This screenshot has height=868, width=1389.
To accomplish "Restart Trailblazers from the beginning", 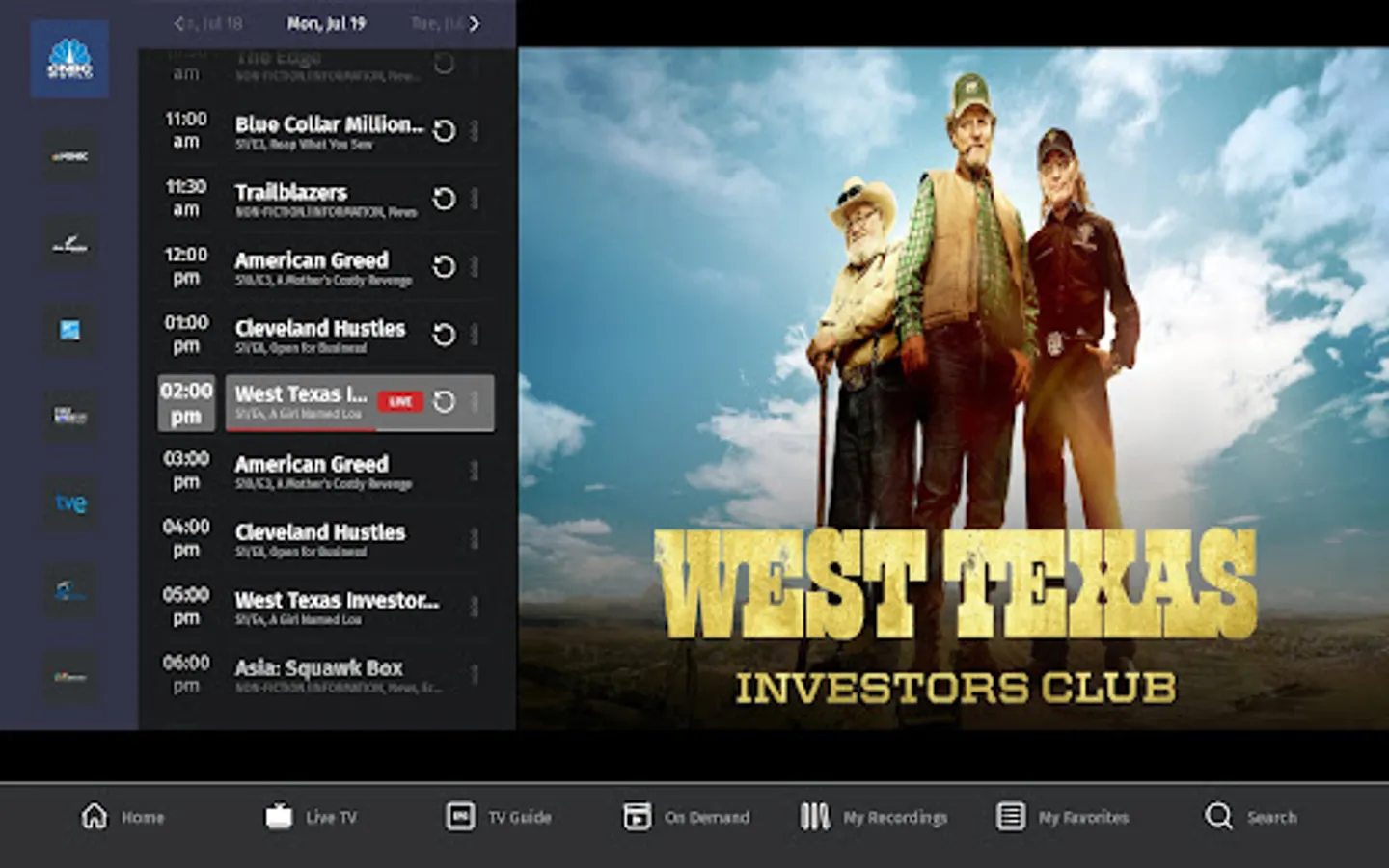I will (x=444, y=199).
